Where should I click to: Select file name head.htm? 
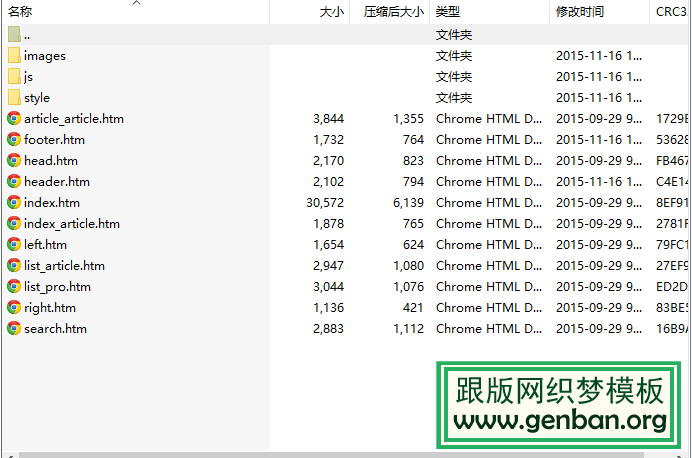(51, 161)
